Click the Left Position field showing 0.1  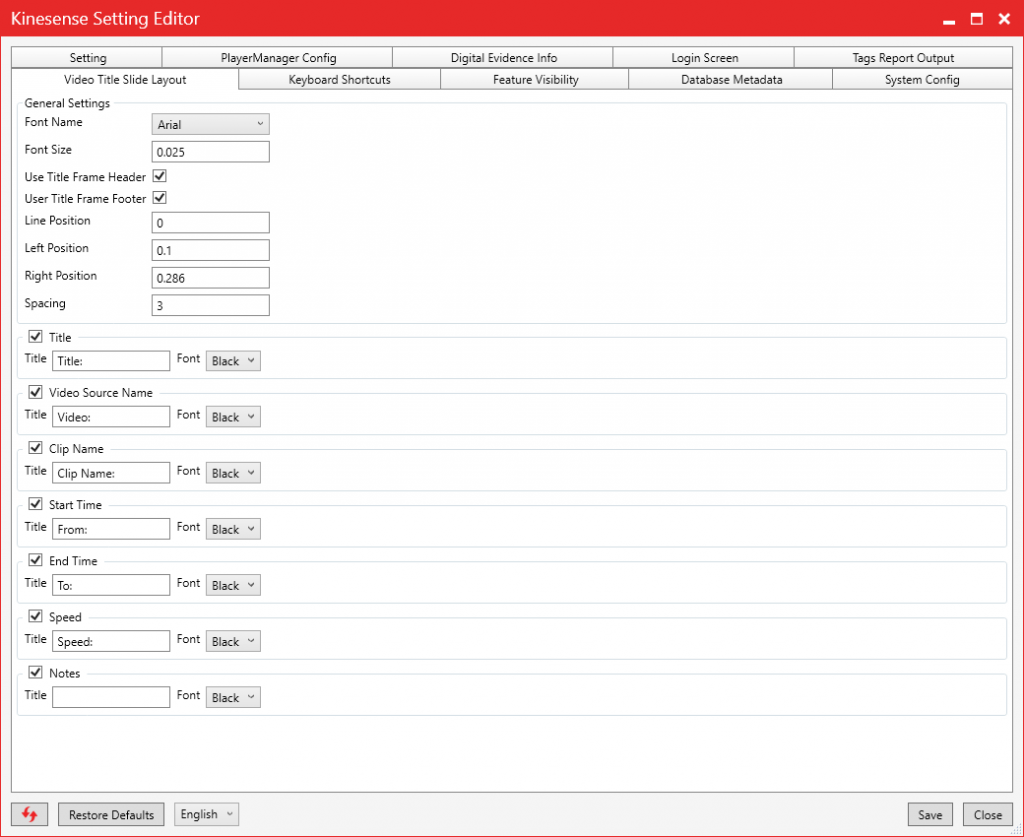click(210, 250)
